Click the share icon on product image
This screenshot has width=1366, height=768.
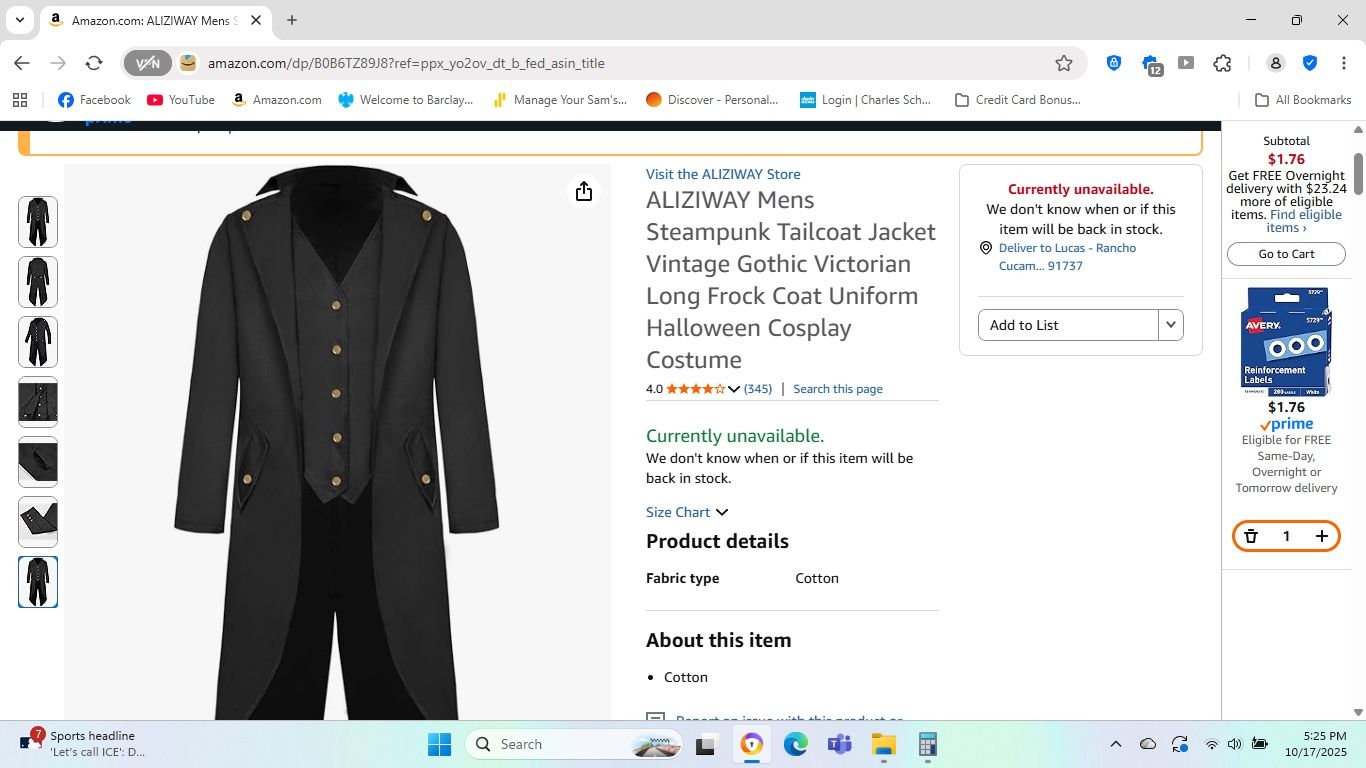(x=584, y=192)
